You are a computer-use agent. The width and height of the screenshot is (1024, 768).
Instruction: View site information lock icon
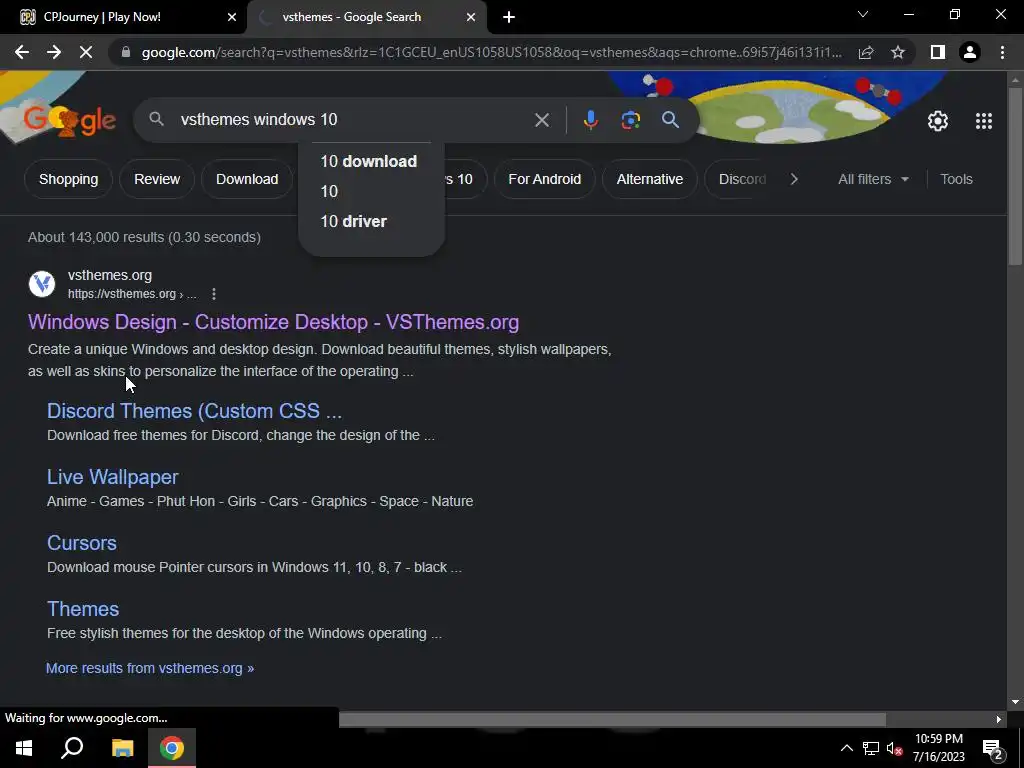click(x=126, y=52)
